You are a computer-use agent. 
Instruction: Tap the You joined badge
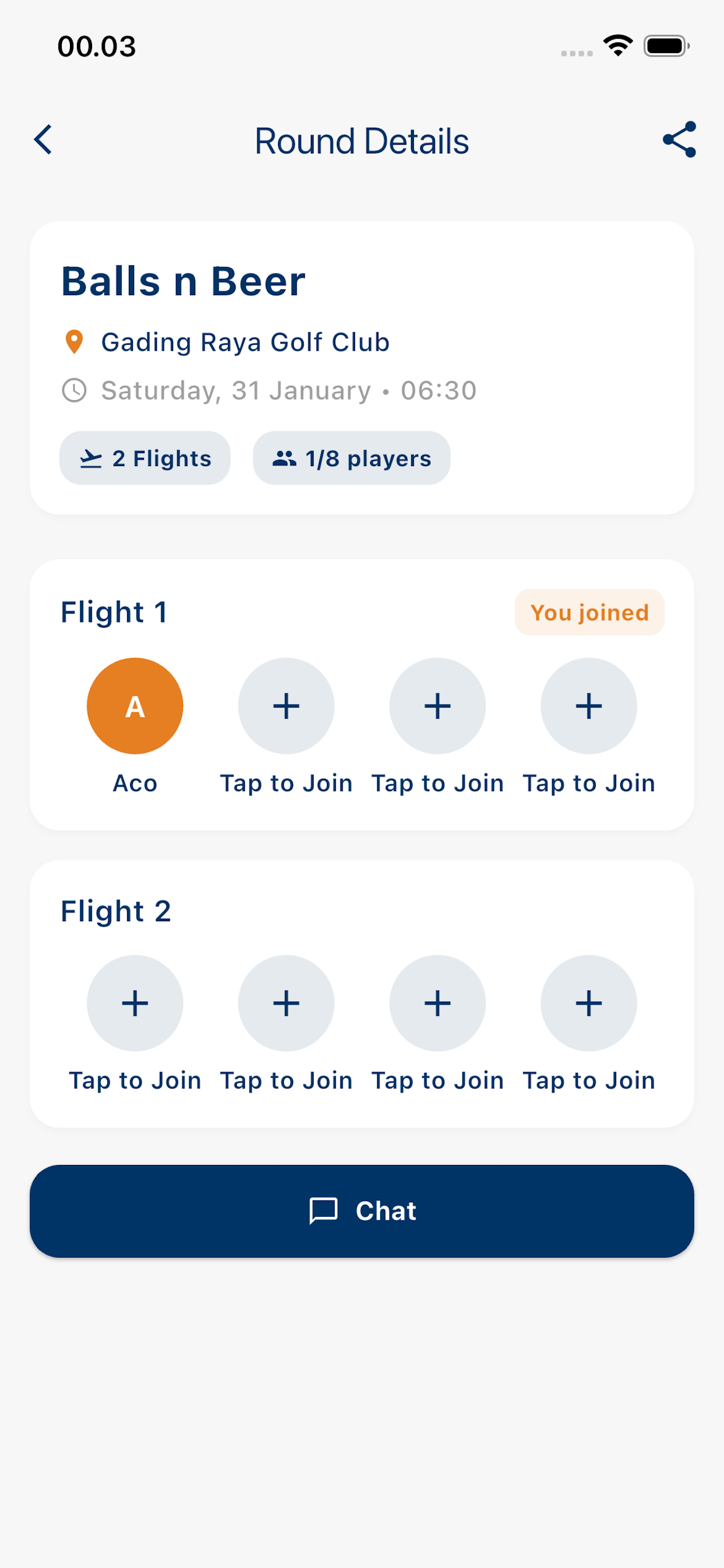[x=589, y=612]
